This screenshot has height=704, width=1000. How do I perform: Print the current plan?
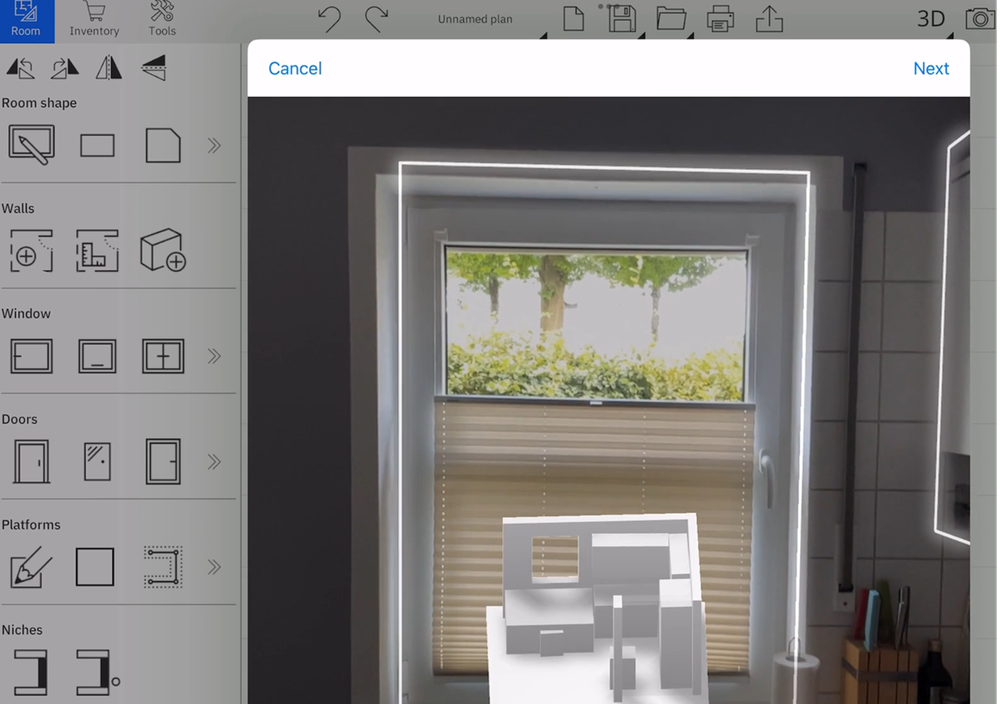(720, 18)
